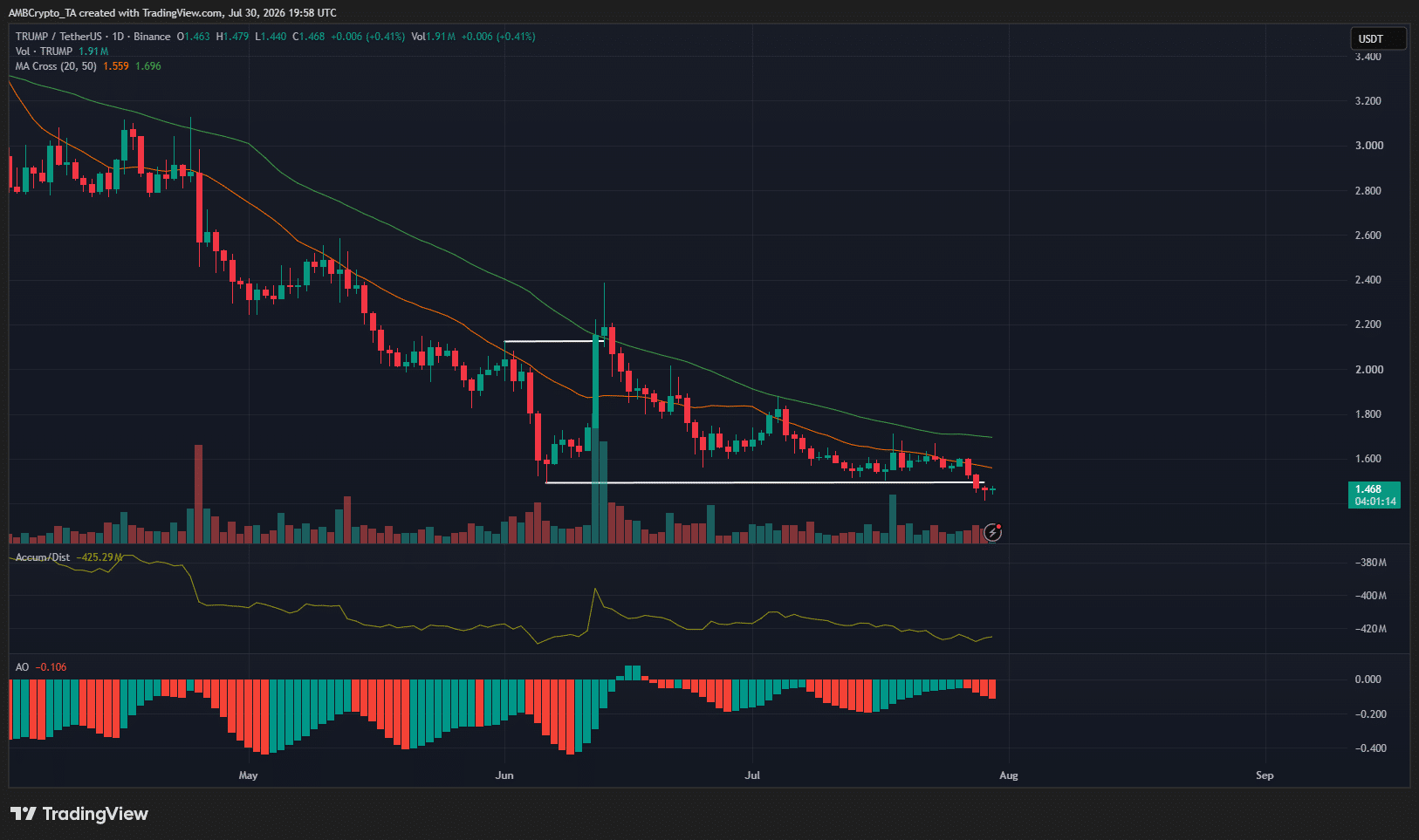
Task: Click the Jul date axis label
Action: [752, 775]
